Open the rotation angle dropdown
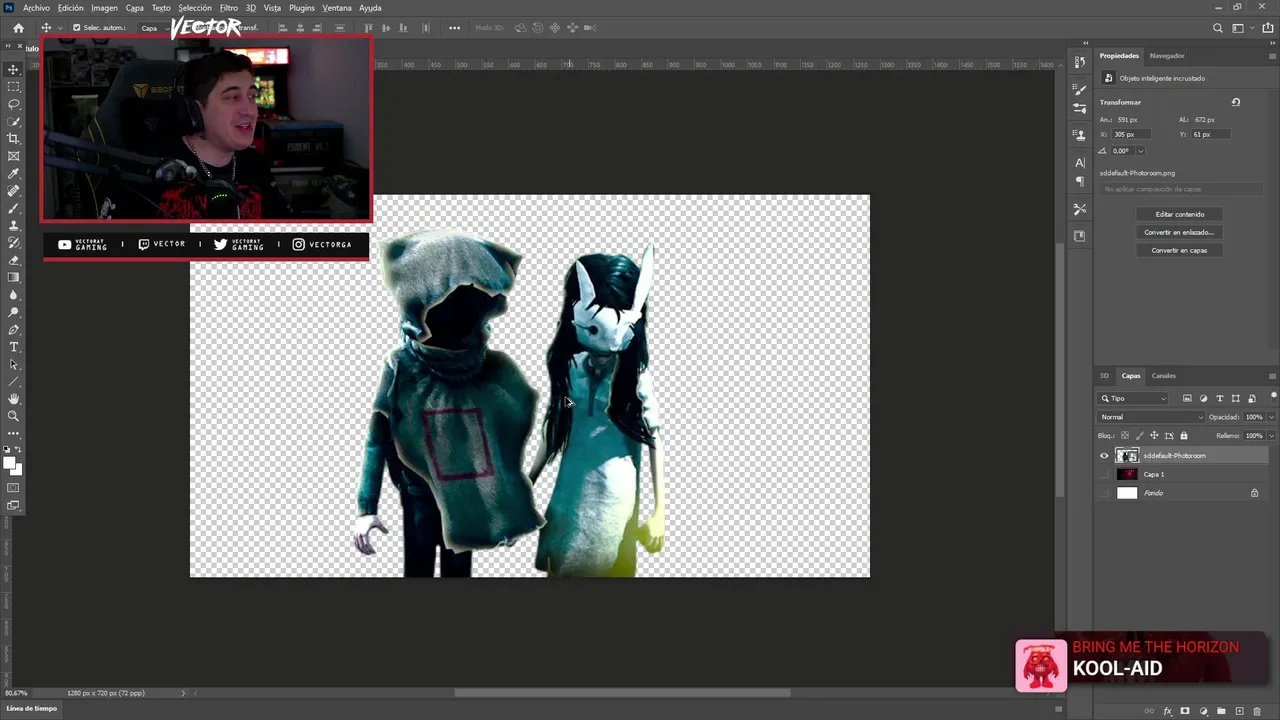 point(1140,151)
